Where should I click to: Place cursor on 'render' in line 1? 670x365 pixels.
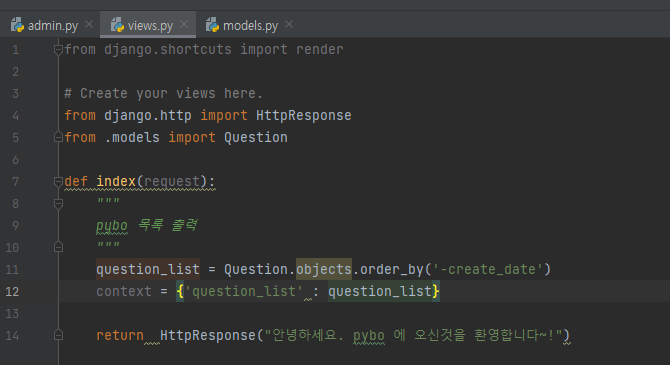click(x=320, y=50)
